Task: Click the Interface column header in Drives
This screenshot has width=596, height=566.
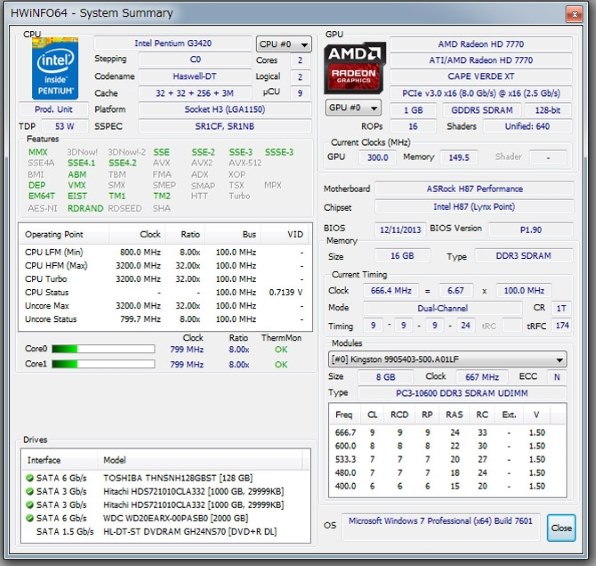Action: coord(59,460)
